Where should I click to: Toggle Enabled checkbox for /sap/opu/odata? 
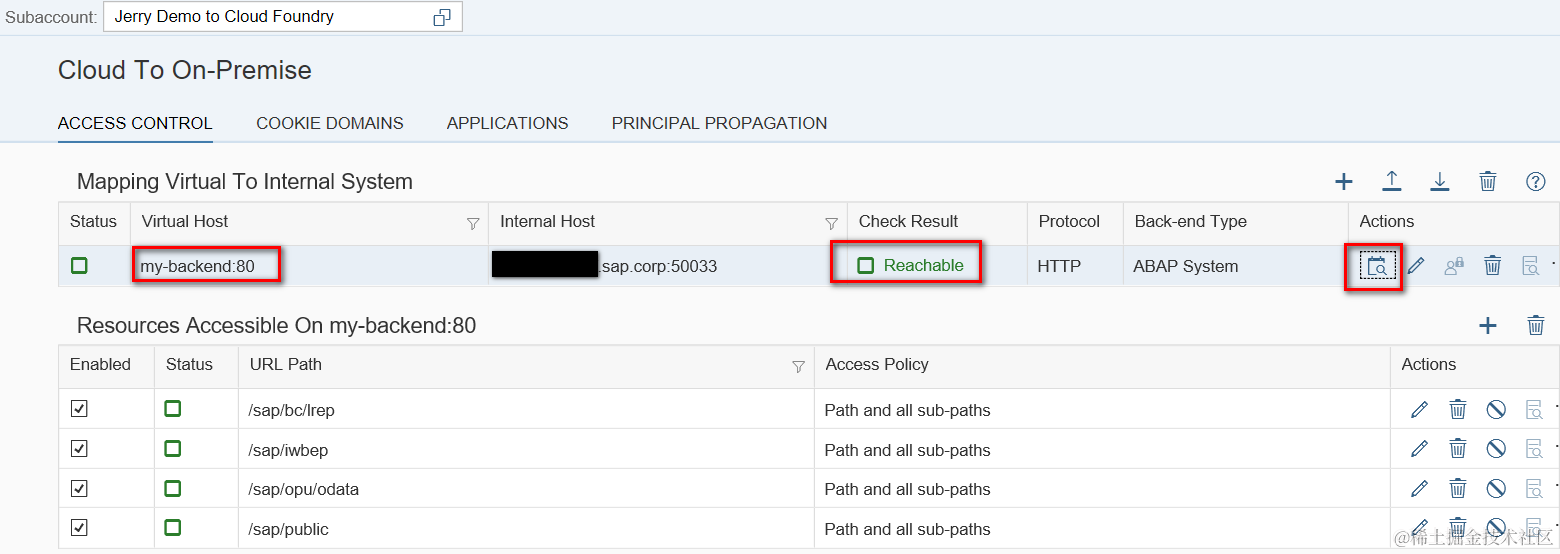click(x=79, y=488)
